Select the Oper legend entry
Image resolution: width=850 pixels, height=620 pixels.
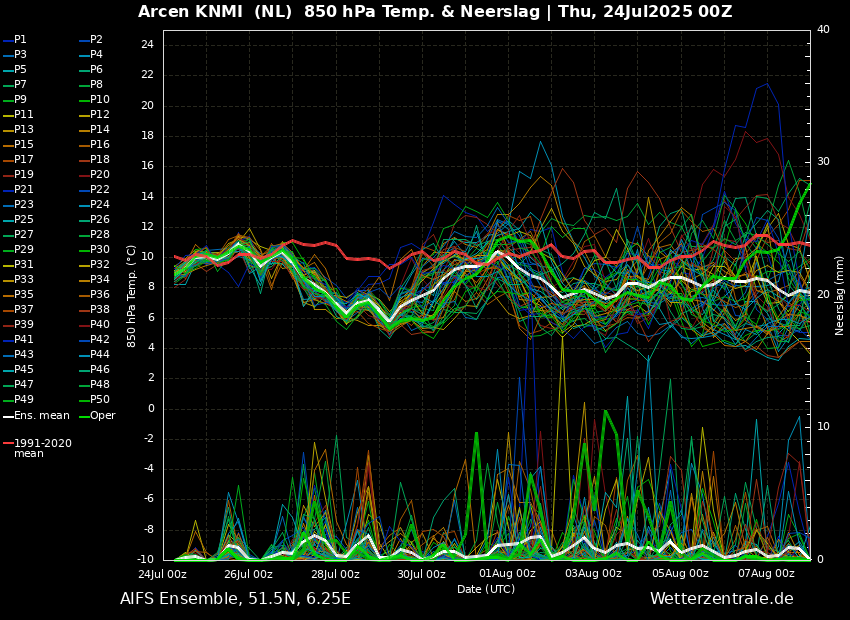click(x=102, y=415)
